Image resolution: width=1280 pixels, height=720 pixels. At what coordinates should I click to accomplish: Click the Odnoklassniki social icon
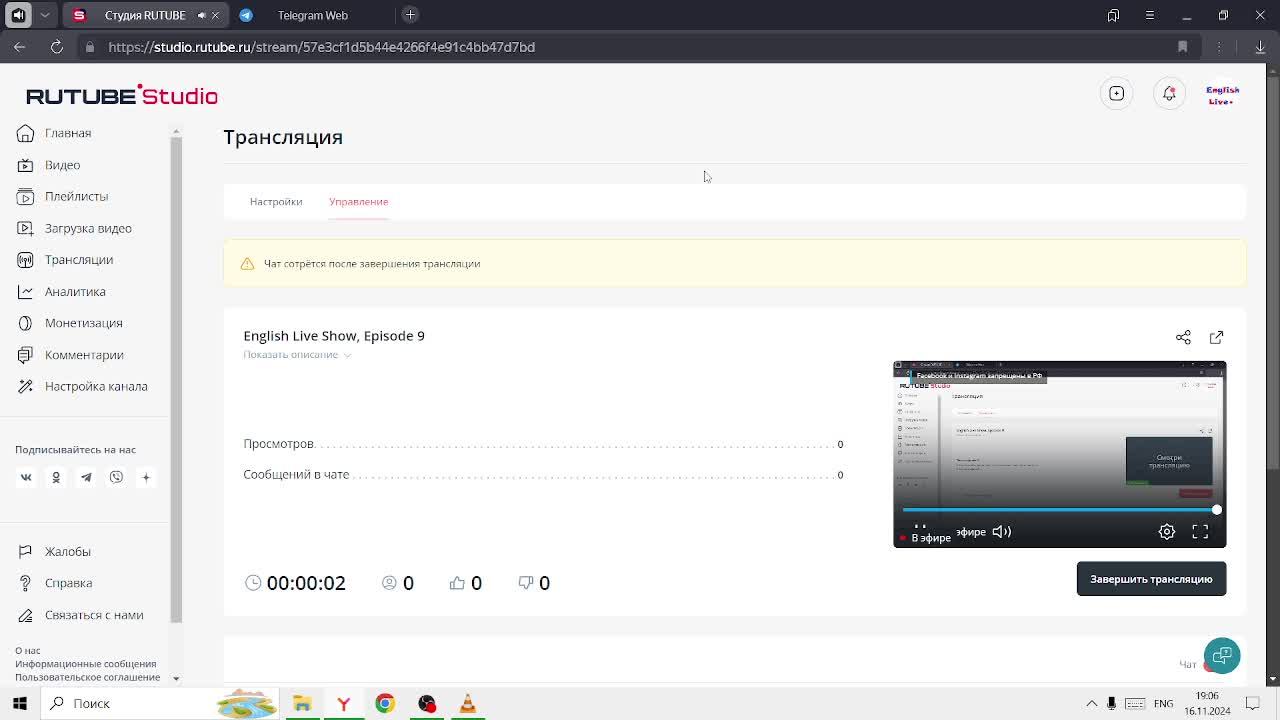56,477
